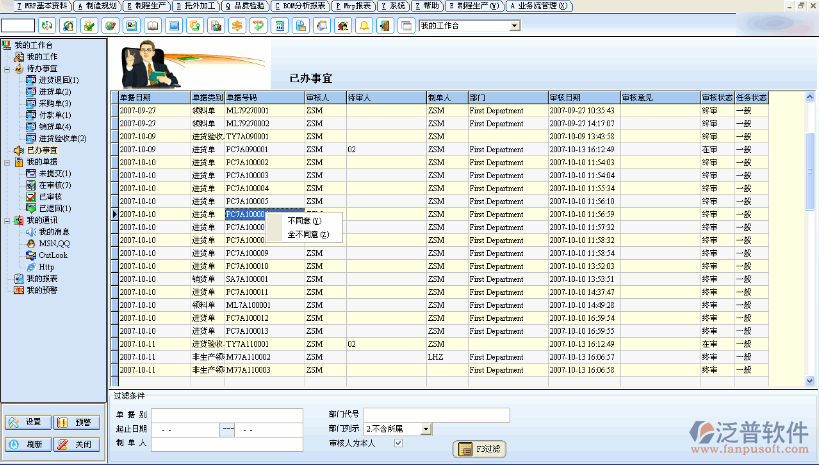Click the yellow bell alert icon in toolbar
Screen dimensions: 819x465
[364, 25]
